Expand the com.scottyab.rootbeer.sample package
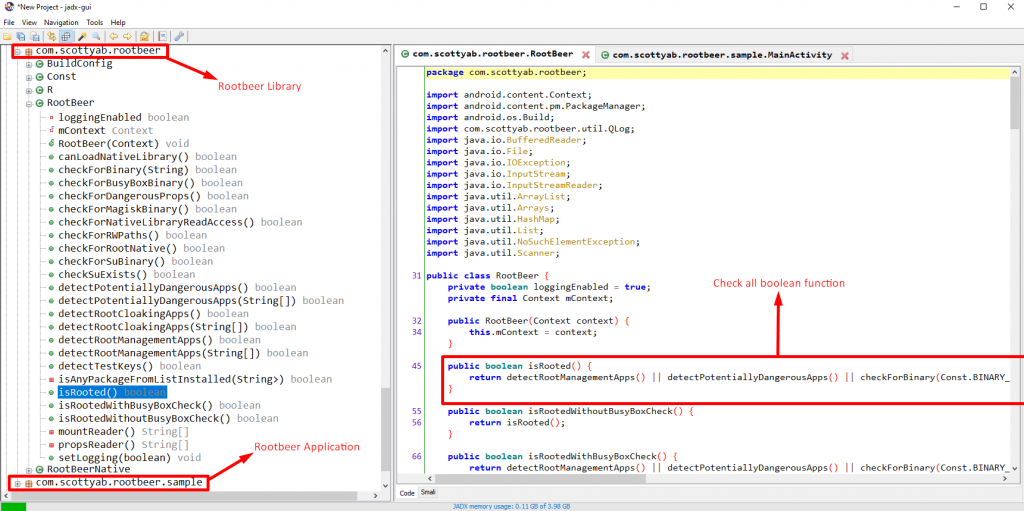Image resolution: width=1024 pixels, height=511 pixels. click(17, 483)
